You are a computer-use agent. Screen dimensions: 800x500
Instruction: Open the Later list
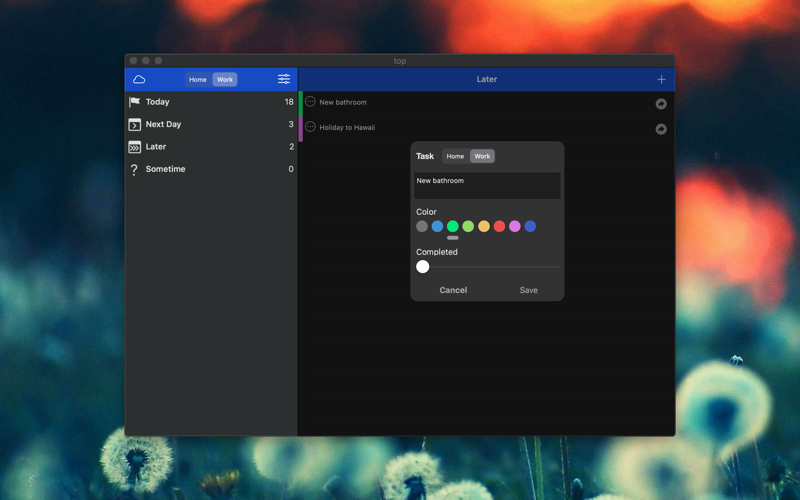coord(211,147)
